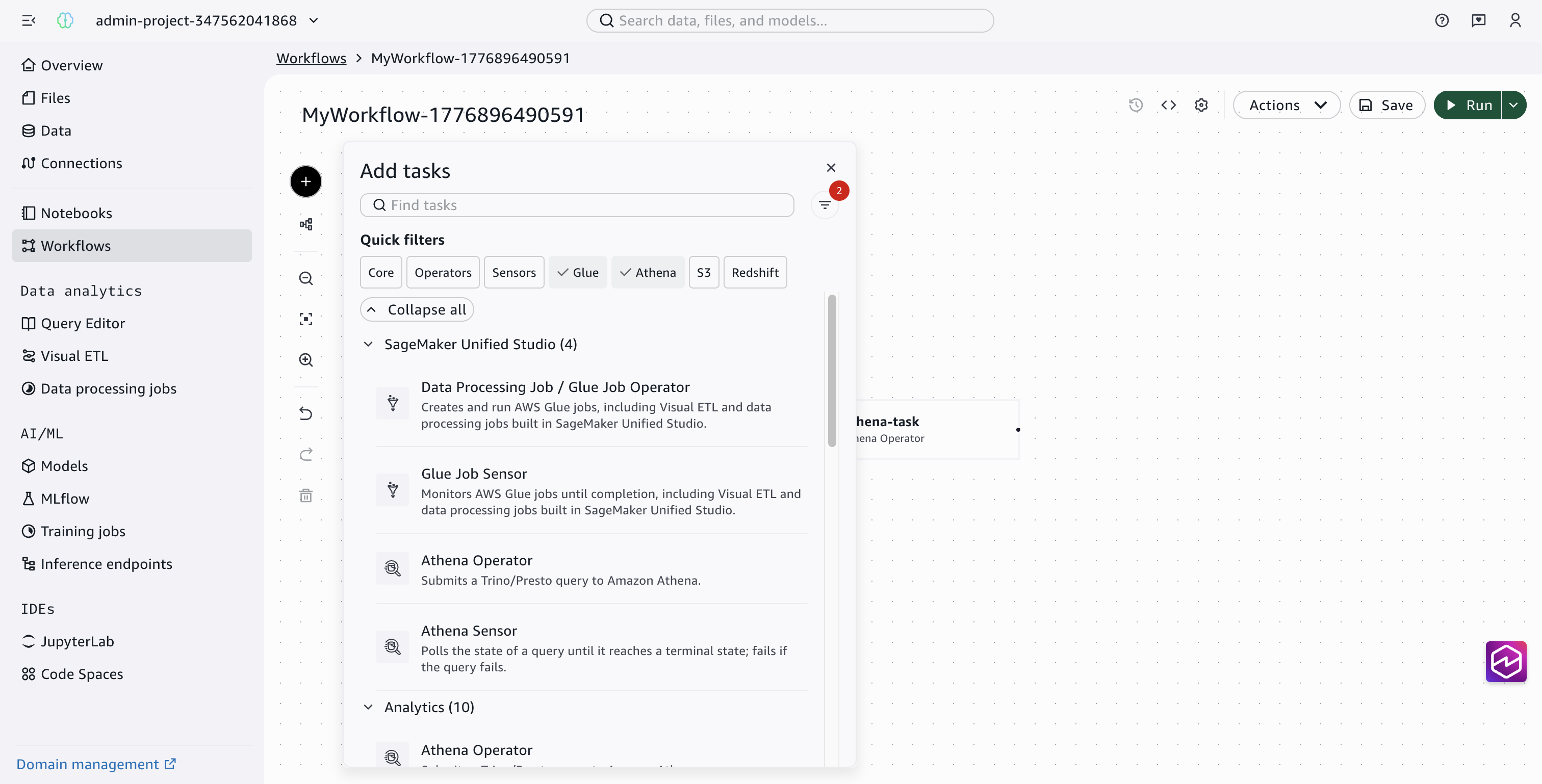Open the purple assistant icon
This screenshot has width=1542, height=784.
click(x=1505, y=661)
